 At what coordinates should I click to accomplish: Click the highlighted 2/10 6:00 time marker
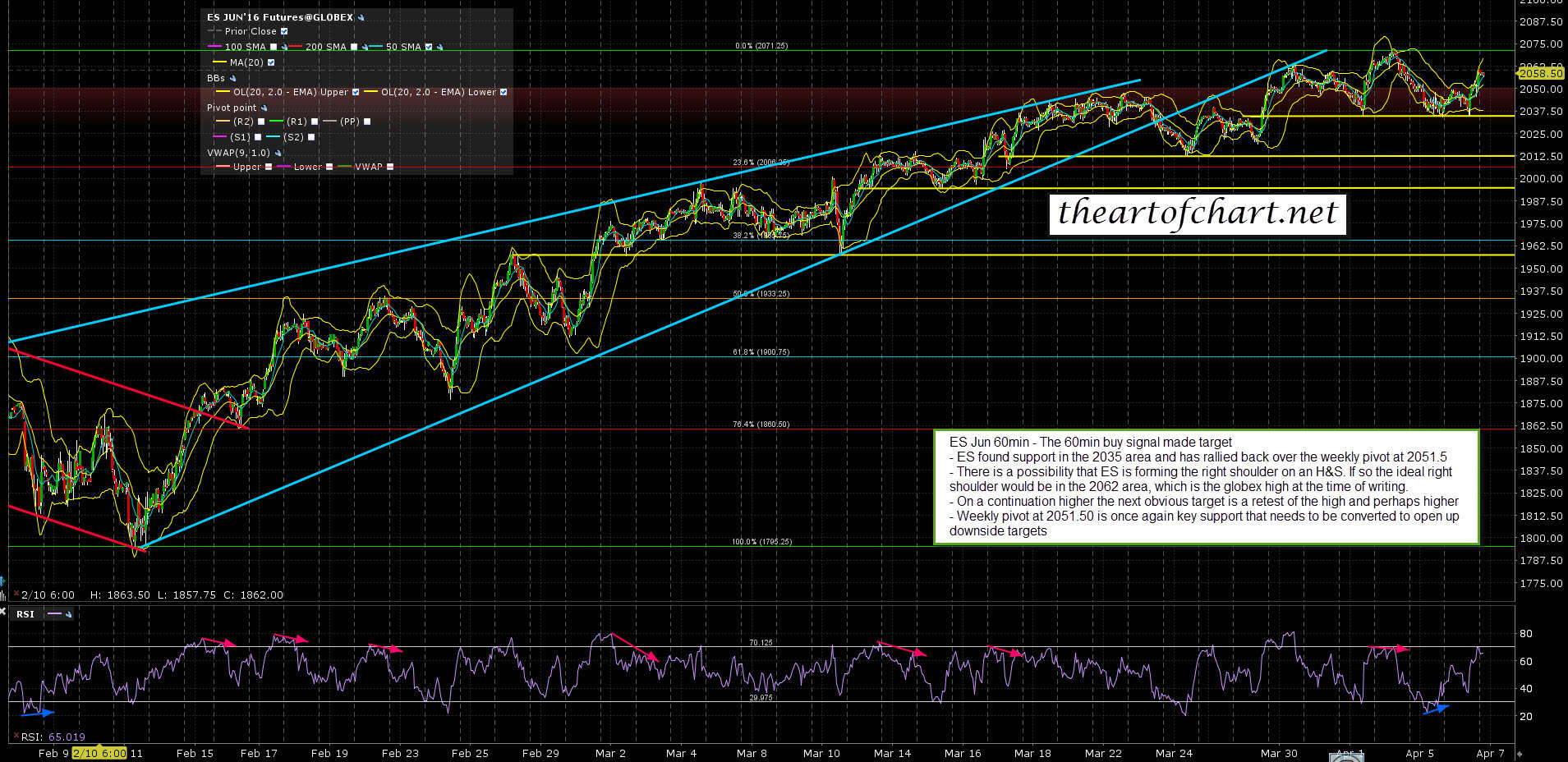pyautogui.click(x=99, y=753)
